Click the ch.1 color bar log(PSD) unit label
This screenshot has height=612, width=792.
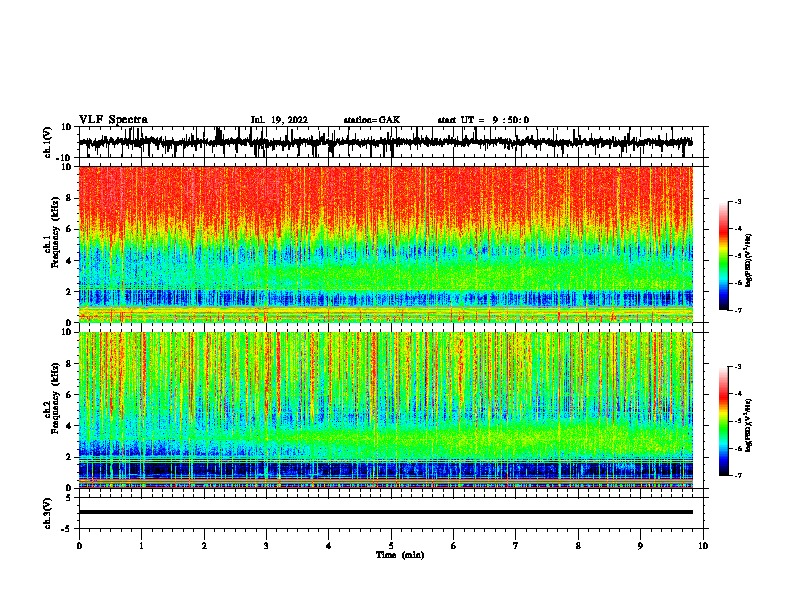tap(749, 260)
